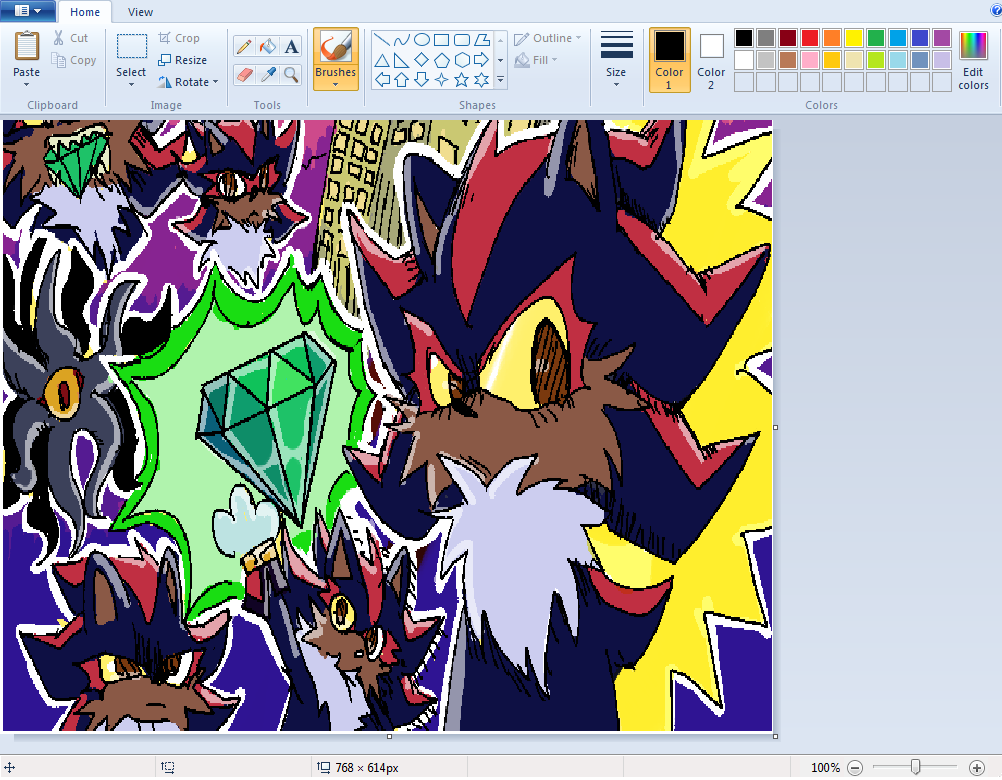Pick the Down arrow shape

(x=422, y=80)
